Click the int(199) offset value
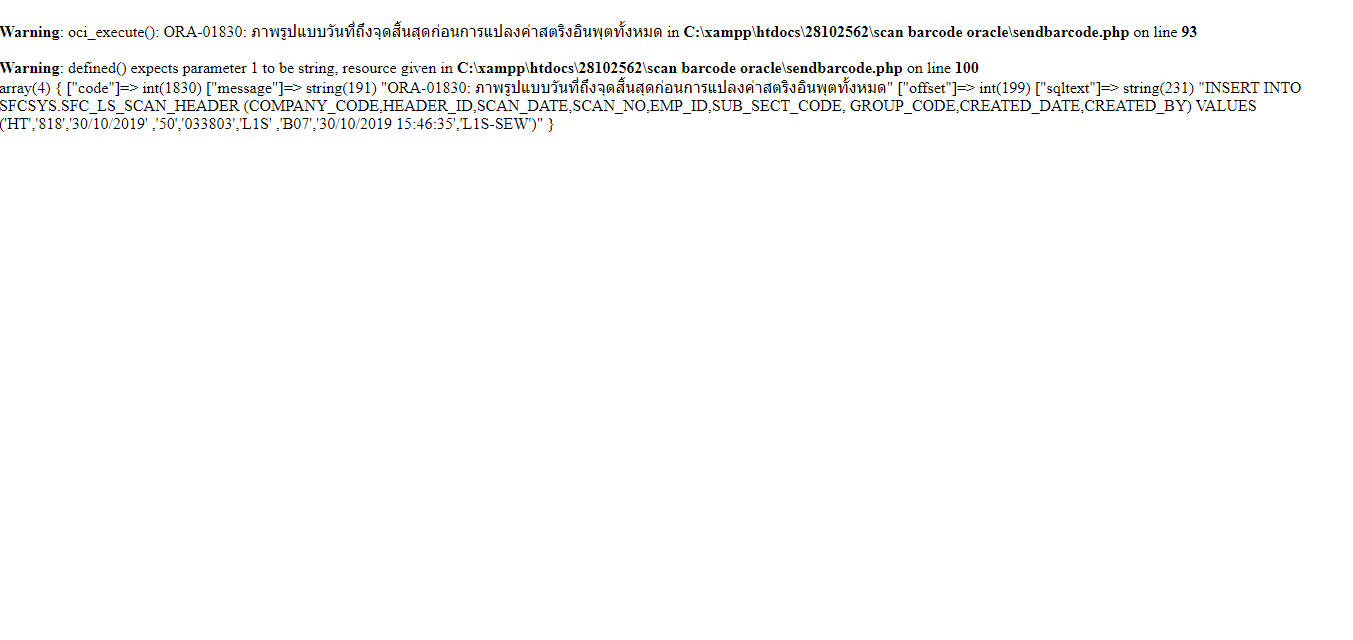Screen dimensions: 1353x640 1005,88
